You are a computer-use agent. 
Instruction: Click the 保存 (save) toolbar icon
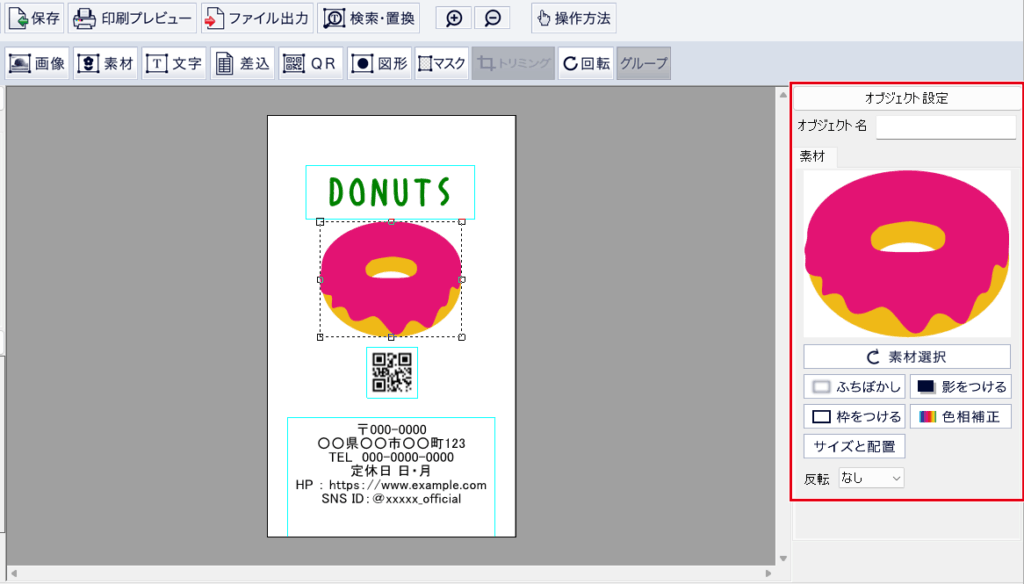pyautogui.click(x=35, y=18)
